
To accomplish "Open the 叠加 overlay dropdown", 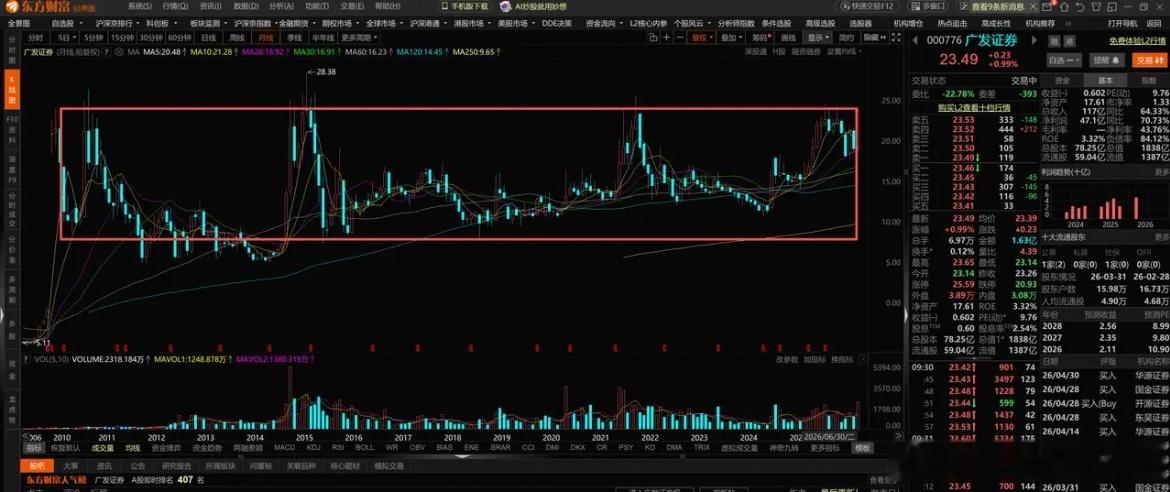I will [x=732, y=37].
